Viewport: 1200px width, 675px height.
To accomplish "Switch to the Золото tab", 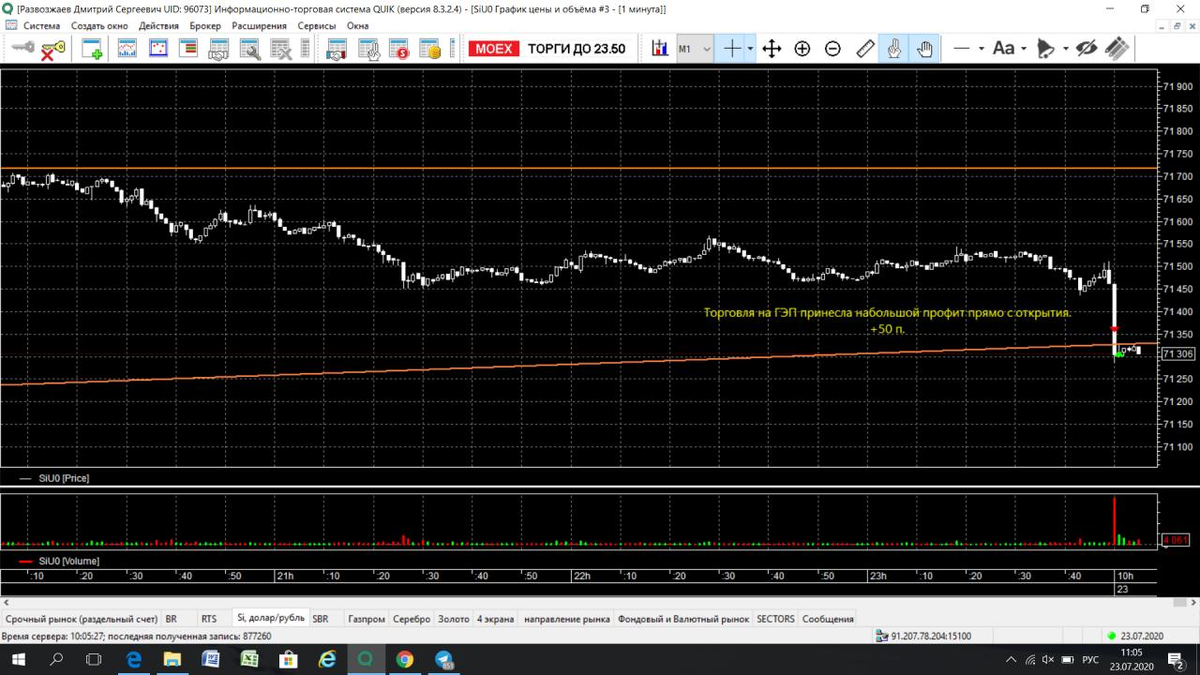I will pos(454,619).
